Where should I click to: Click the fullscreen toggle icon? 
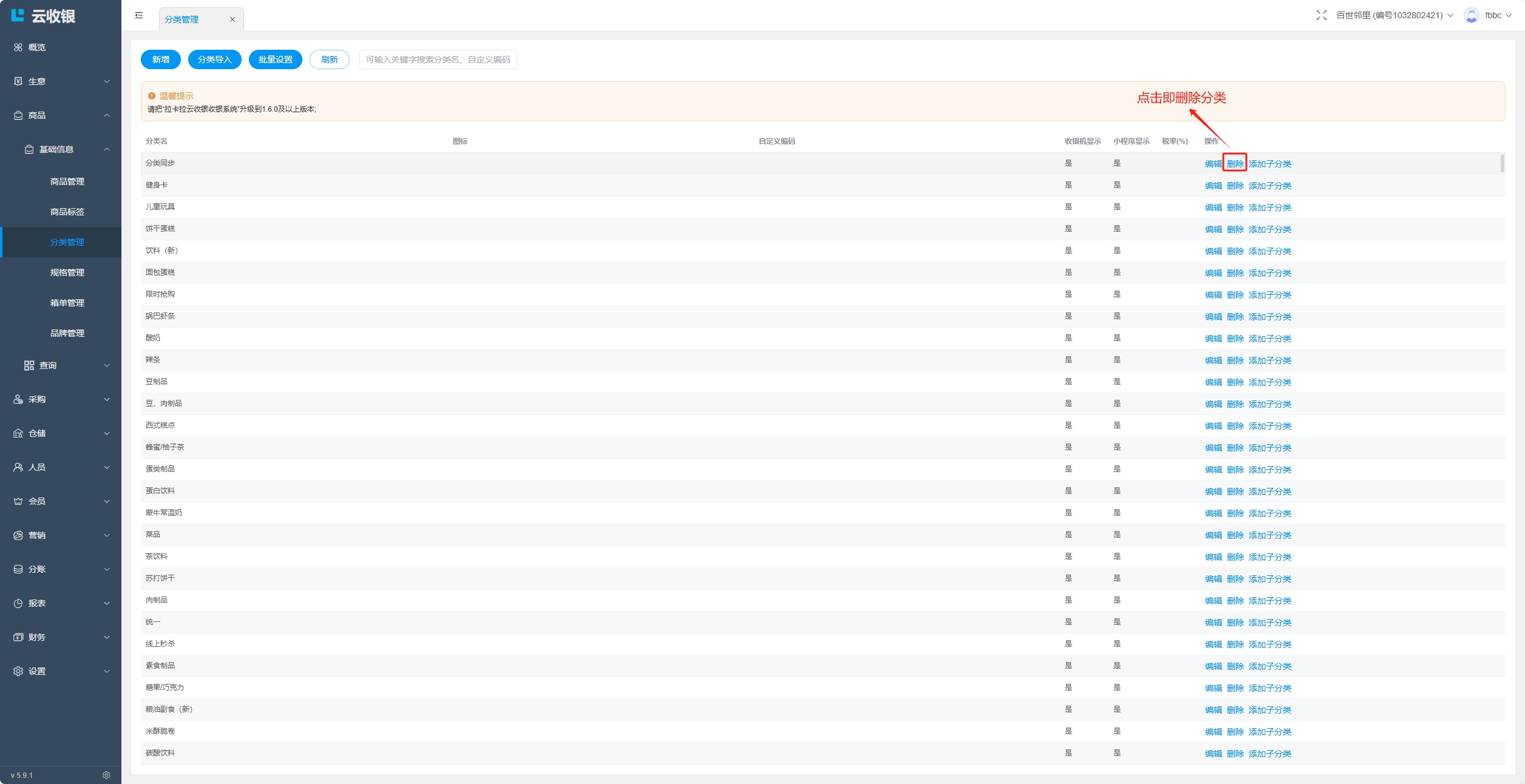[x=1321, y=15]
